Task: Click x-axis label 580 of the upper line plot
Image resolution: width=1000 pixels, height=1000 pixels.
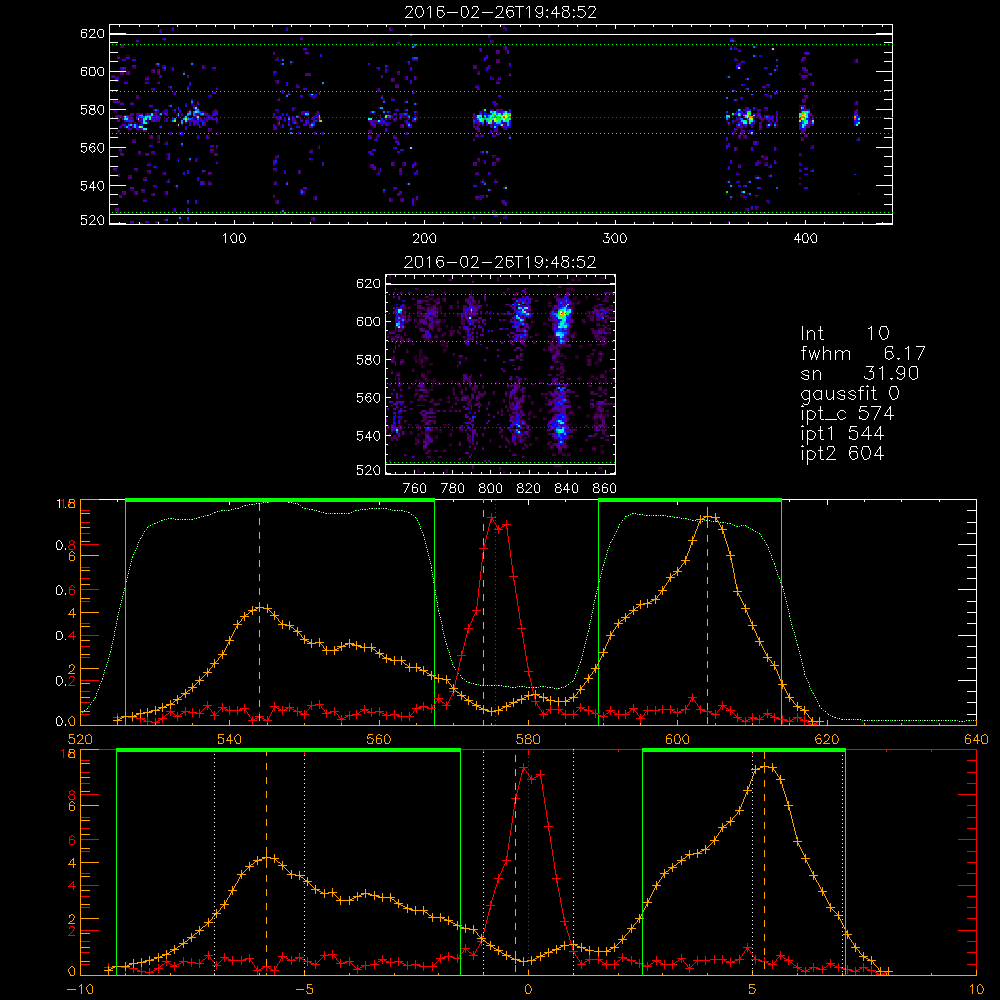Action: pos(528,739)
